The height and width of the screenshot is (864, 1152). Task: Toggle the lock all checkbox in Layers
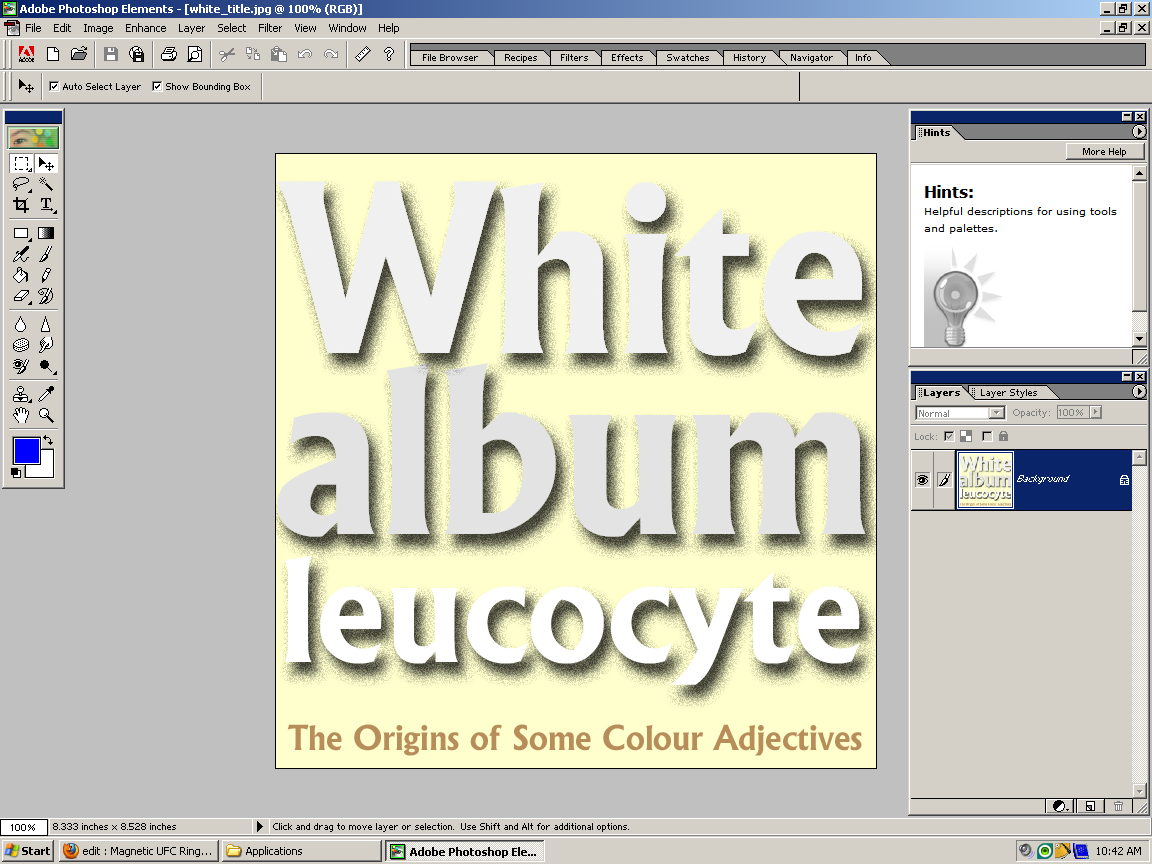(987, 436)
